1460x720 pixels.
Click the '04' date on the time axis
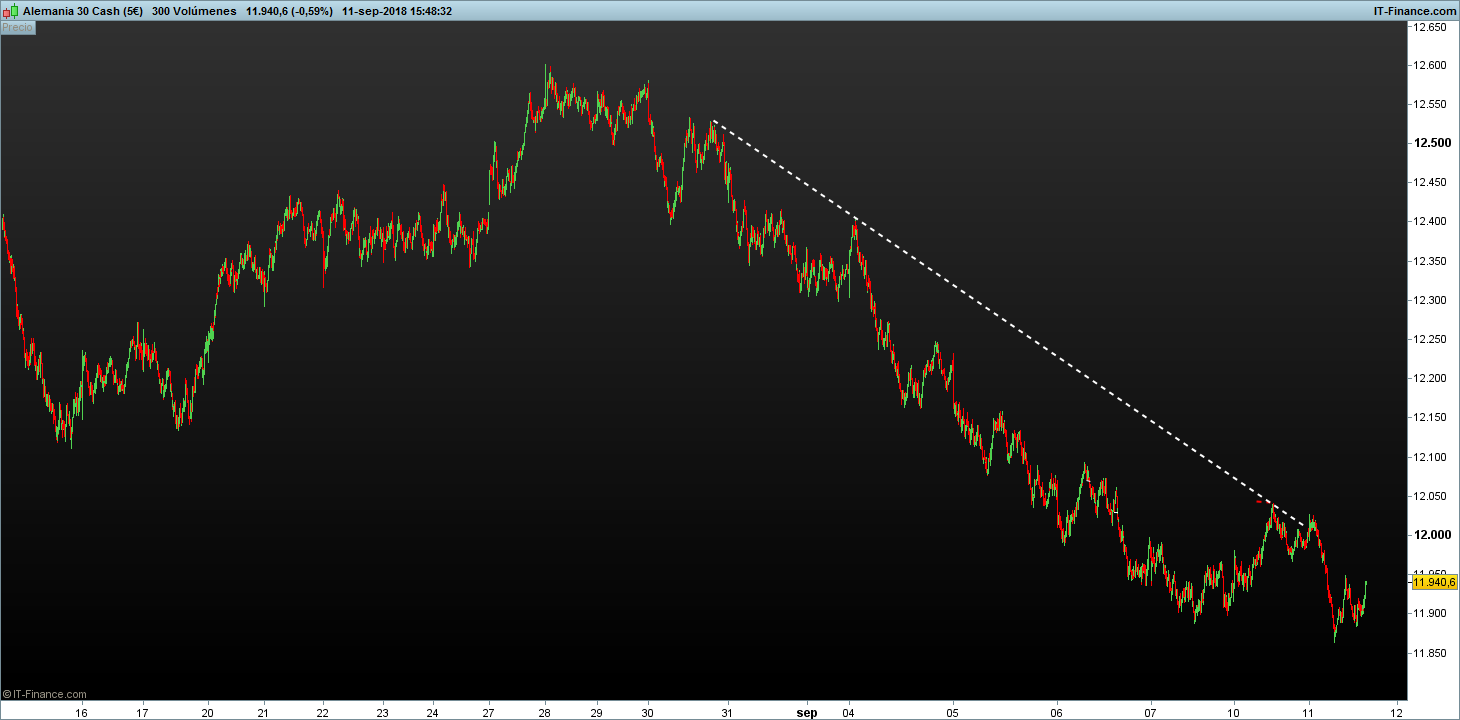coord(848,713)
